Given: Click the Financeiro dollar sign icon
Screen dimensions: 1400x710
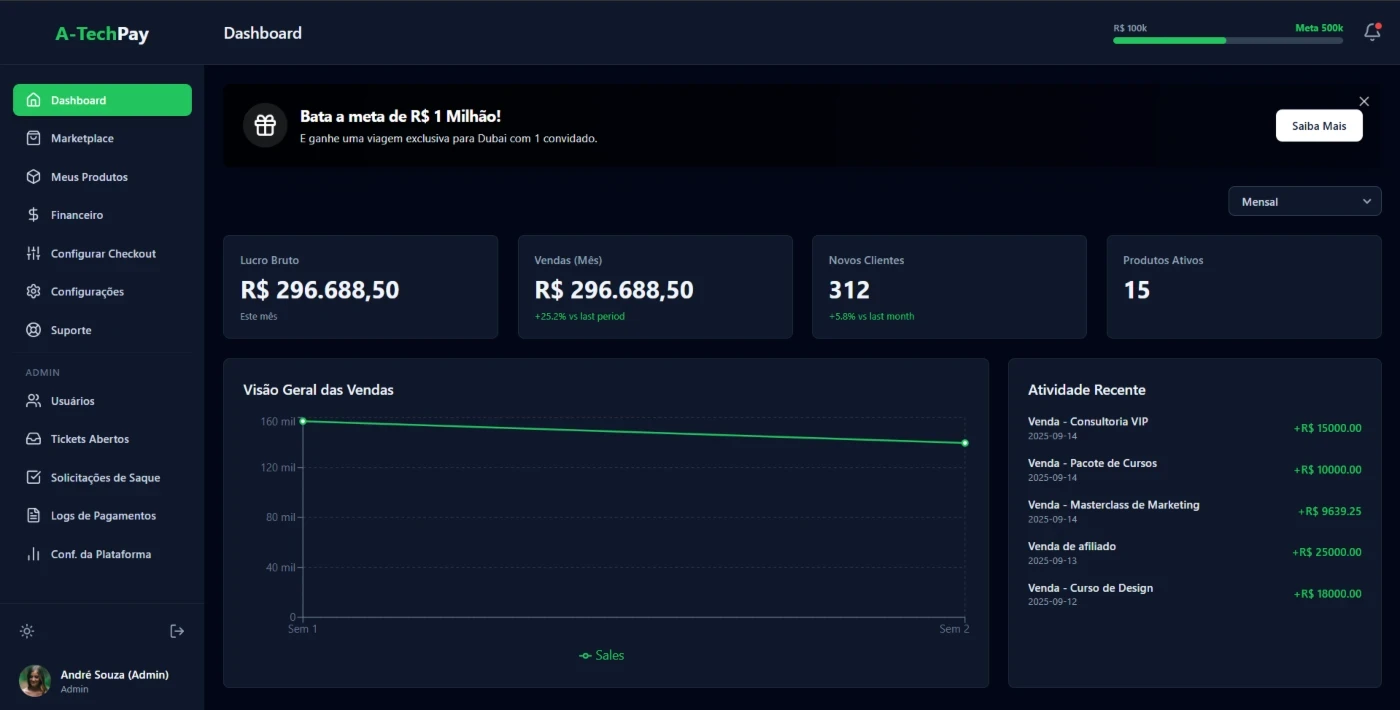Looking at the screenshot, I should point(33,215).
